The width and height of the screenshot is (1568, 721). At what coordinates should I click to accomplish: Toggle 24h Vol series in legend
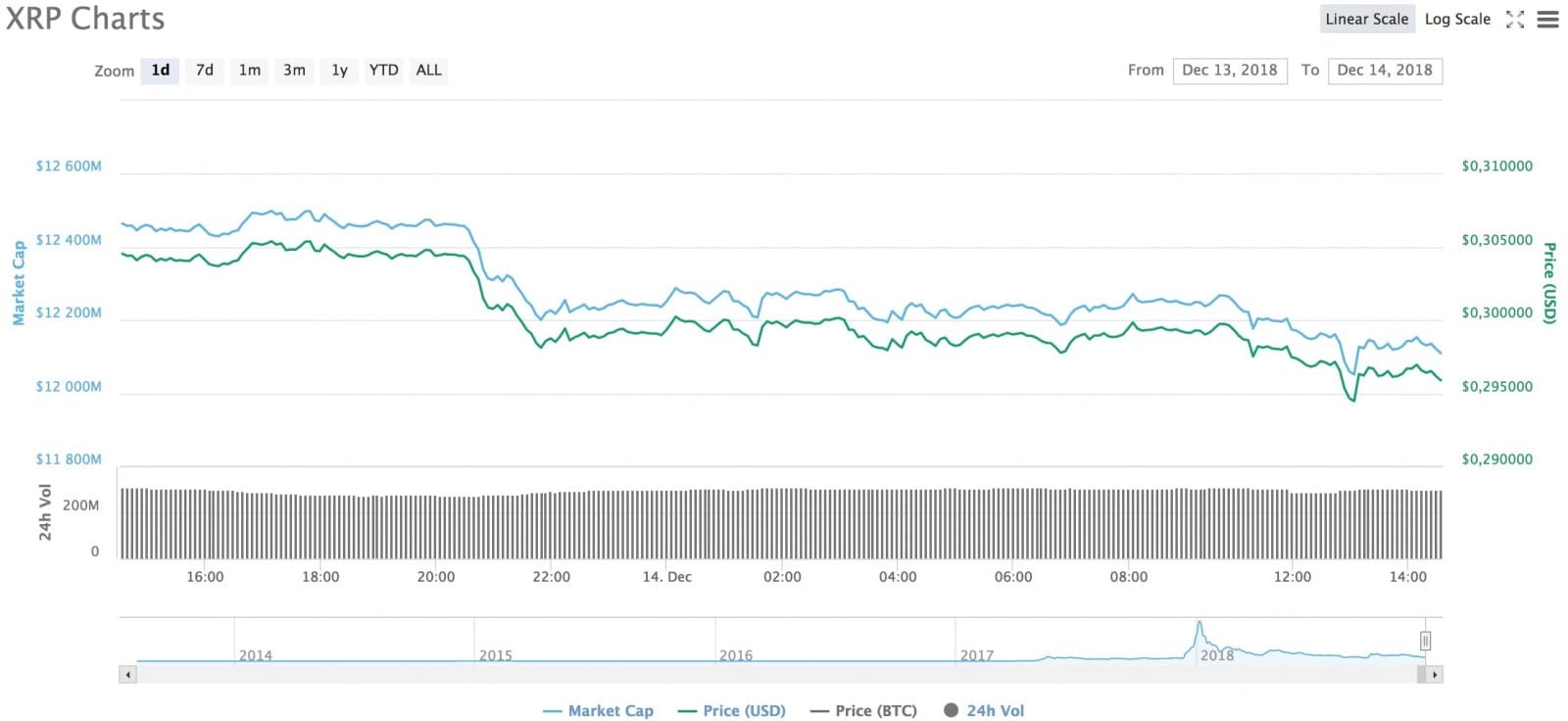(984, 711)
